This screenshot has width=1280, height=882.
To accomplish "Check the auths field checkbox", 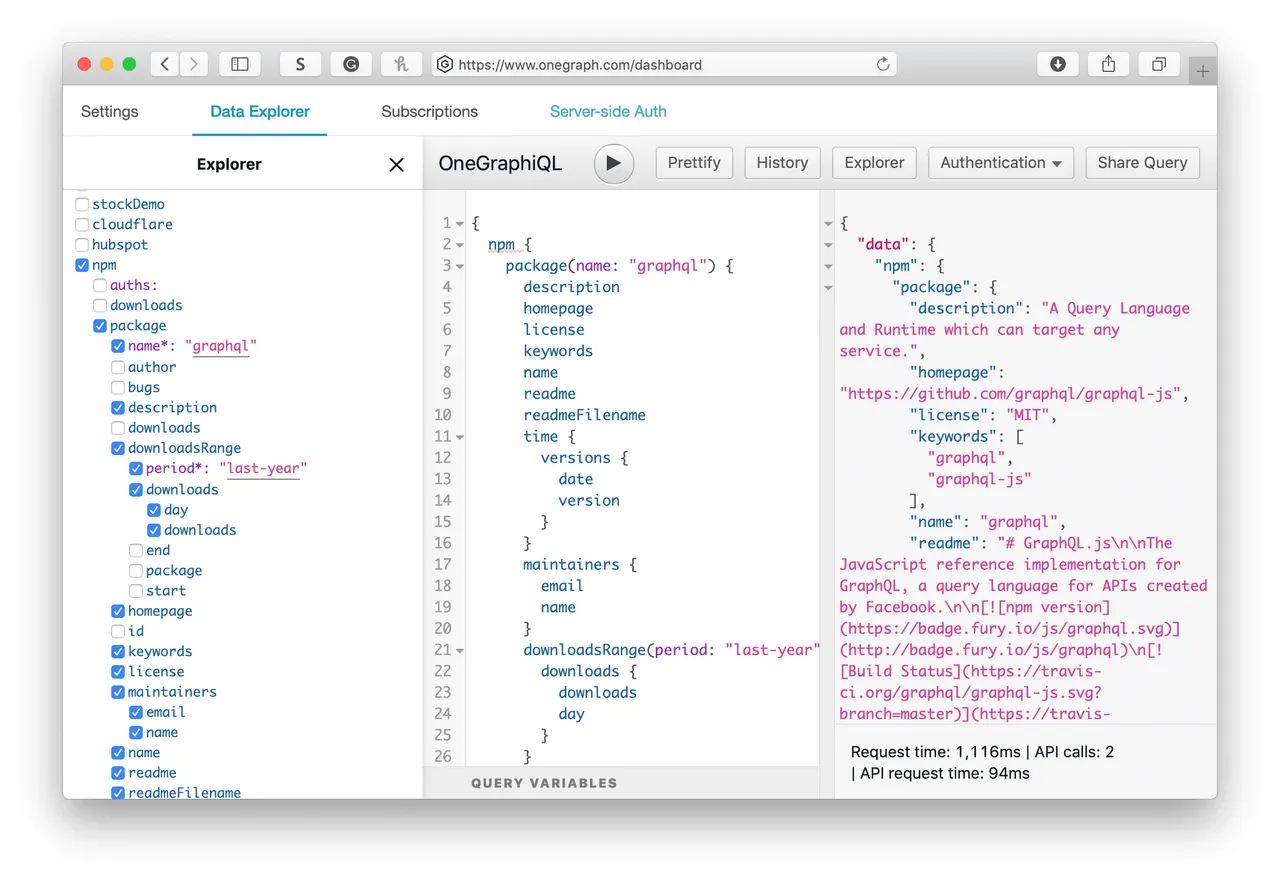I will 100,285.
